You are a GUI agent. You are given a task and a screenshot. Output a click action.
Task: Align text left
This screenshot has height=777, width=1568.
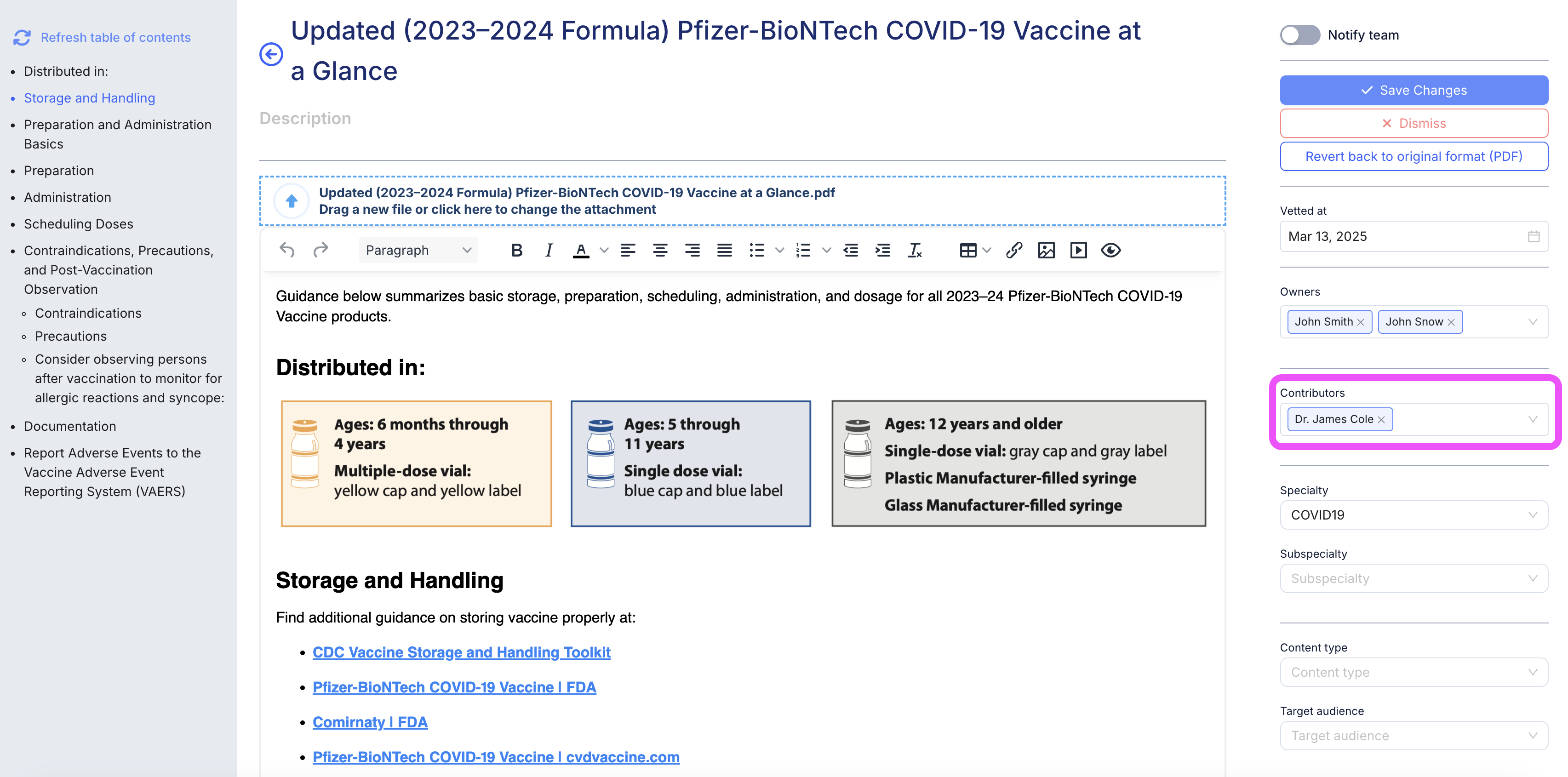coord(628,250)
